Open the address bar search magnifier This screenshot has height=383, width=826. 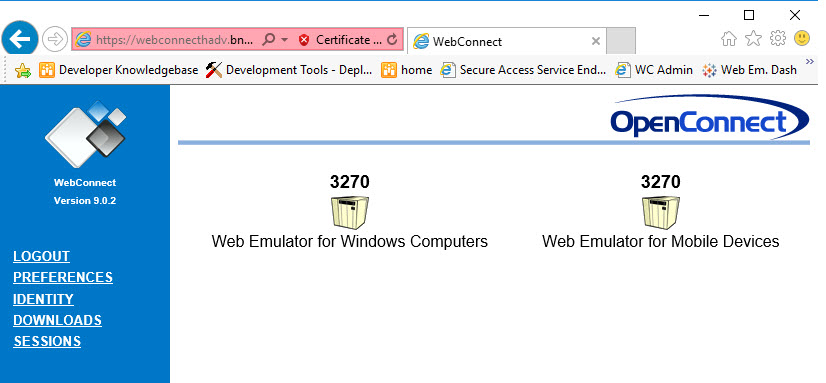269,40
